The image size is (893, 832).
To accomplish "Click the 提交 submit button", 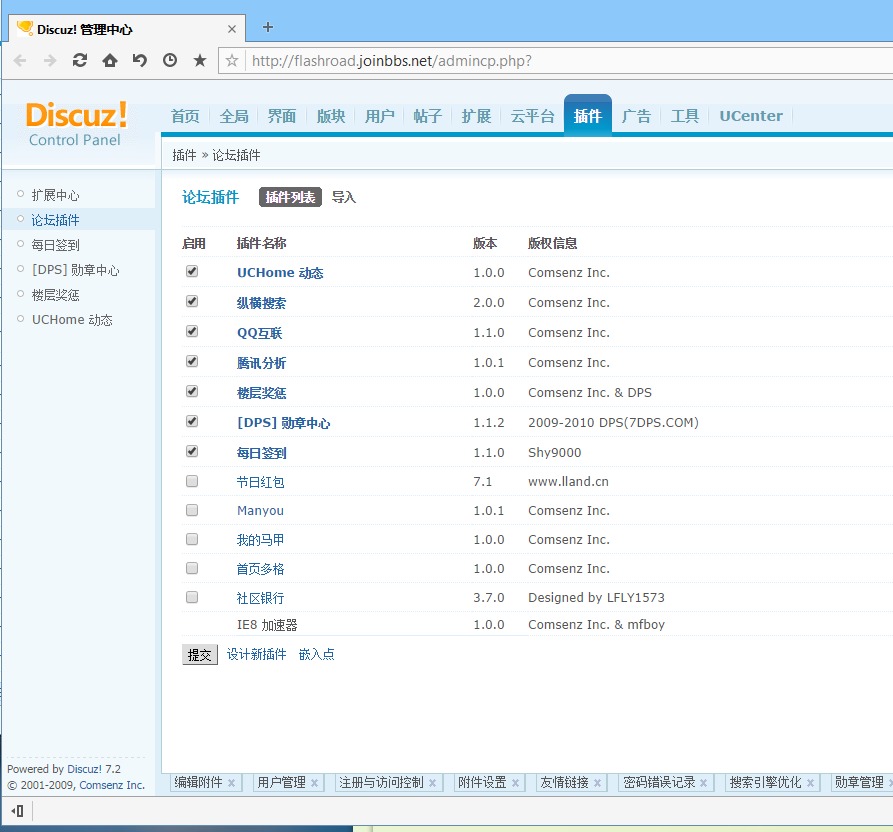I will 199,655.
